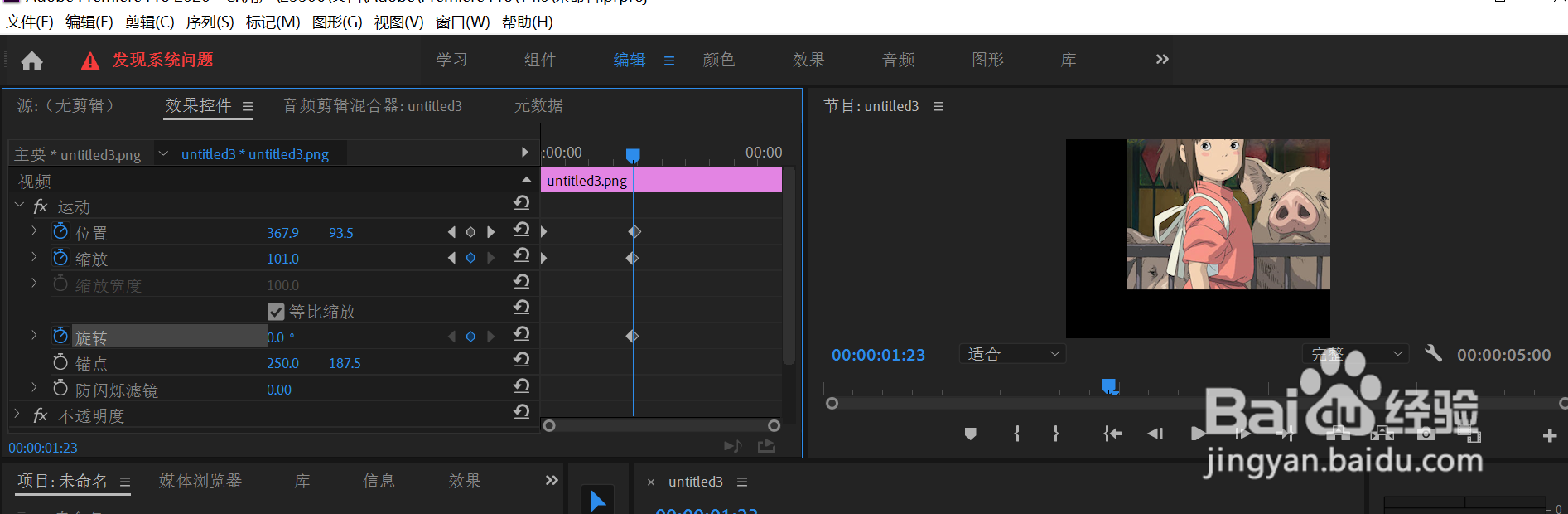
Task: Click the Effect Controls zoom bar right handle
Action: 774,425
